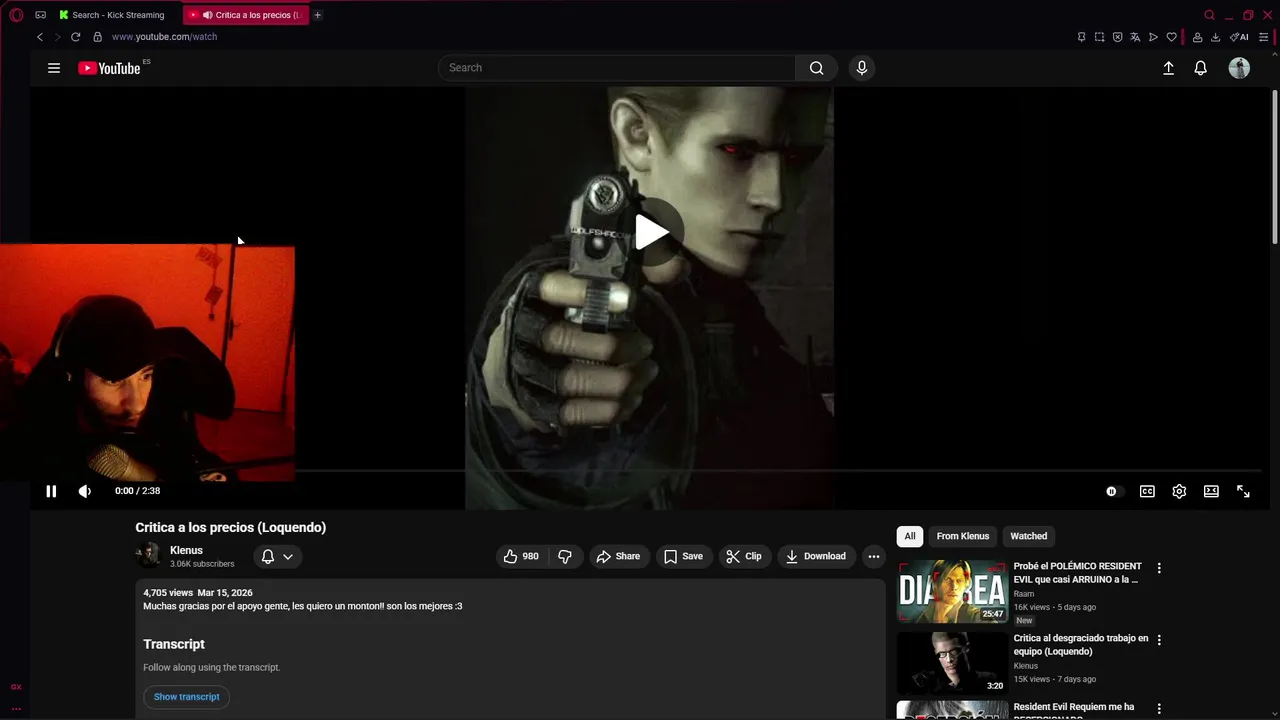Focus the YouTube search field

click(x=617, y=68)
